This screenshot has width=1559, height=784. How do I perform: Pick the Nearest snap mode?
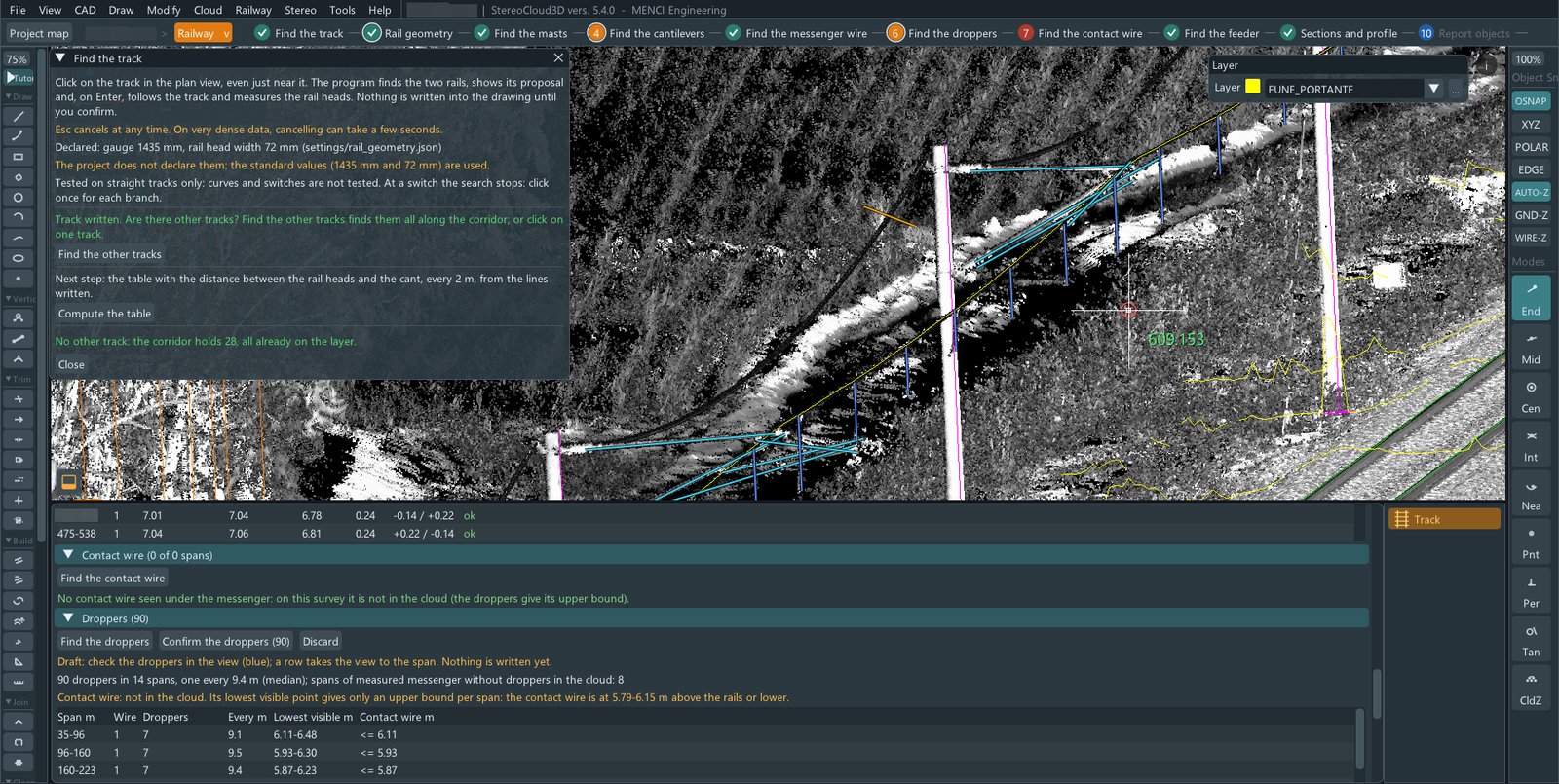[1531, 493]
